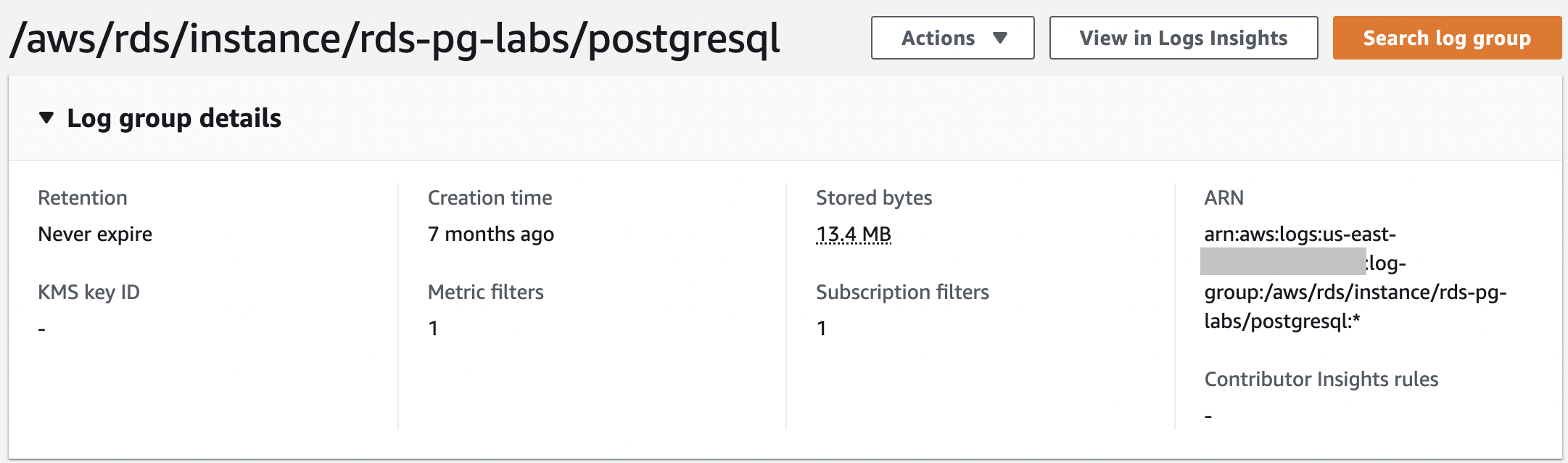Viewport: 1568px width, 463px height.
Task: Click the Metric filters count value
Action: click(433, 329)
